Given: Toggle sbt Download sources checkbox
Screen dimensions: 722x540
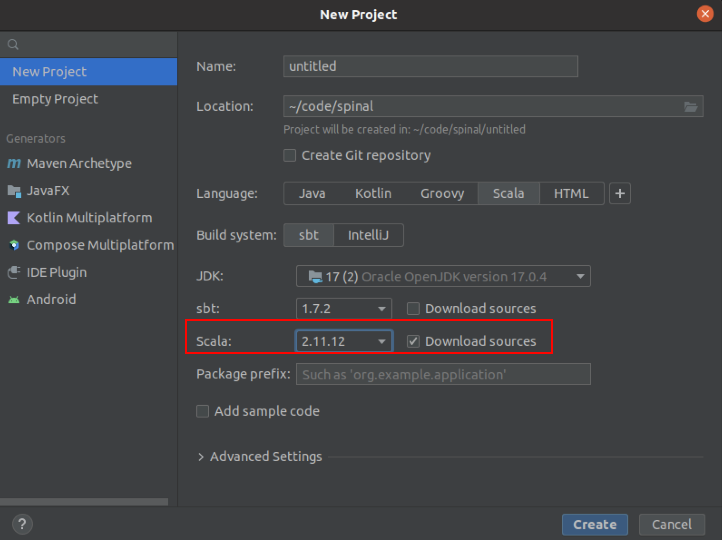Looking at the screenshot, I should click(x=413, y=309).
